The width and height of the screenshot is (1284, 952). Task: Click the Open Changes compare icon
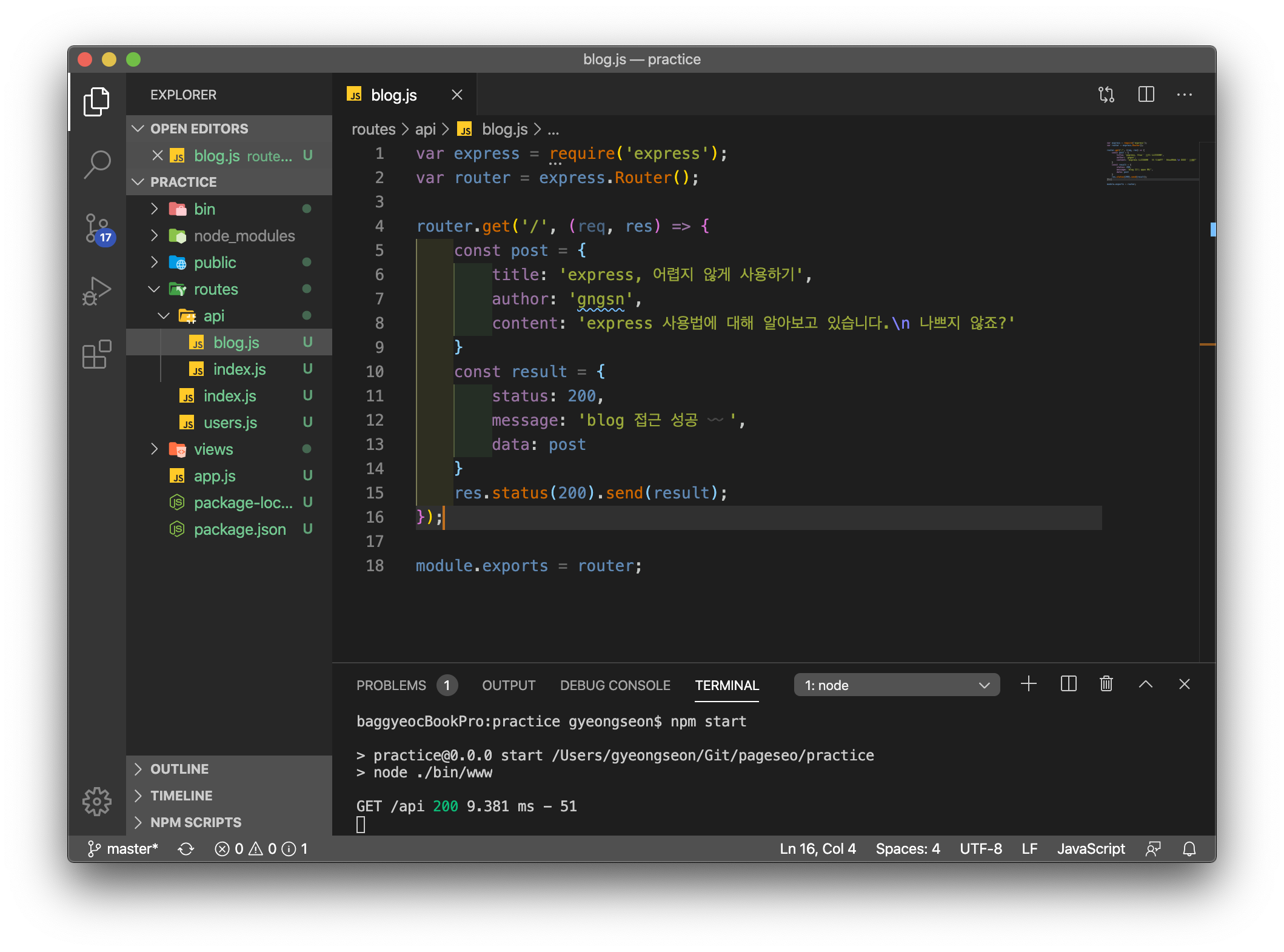coord(1106,95)
